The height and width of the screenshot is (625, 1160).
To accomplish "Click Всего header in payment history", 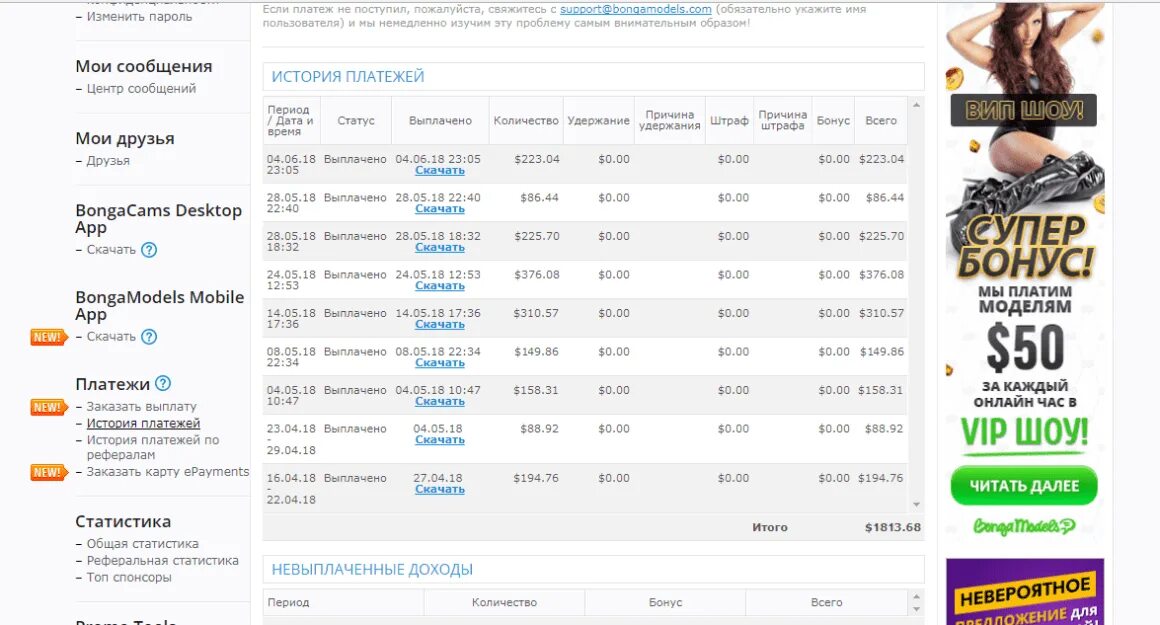I will [x=881, y=121].
